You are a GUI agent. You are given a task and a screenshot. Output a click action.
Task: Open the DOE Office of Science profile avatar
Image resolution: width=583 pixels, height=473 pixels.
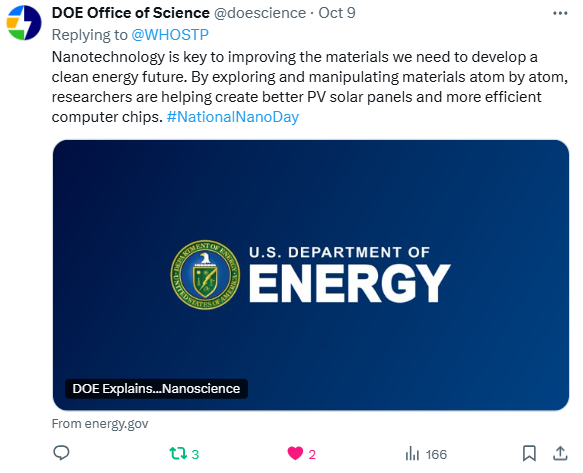point(24,23)
